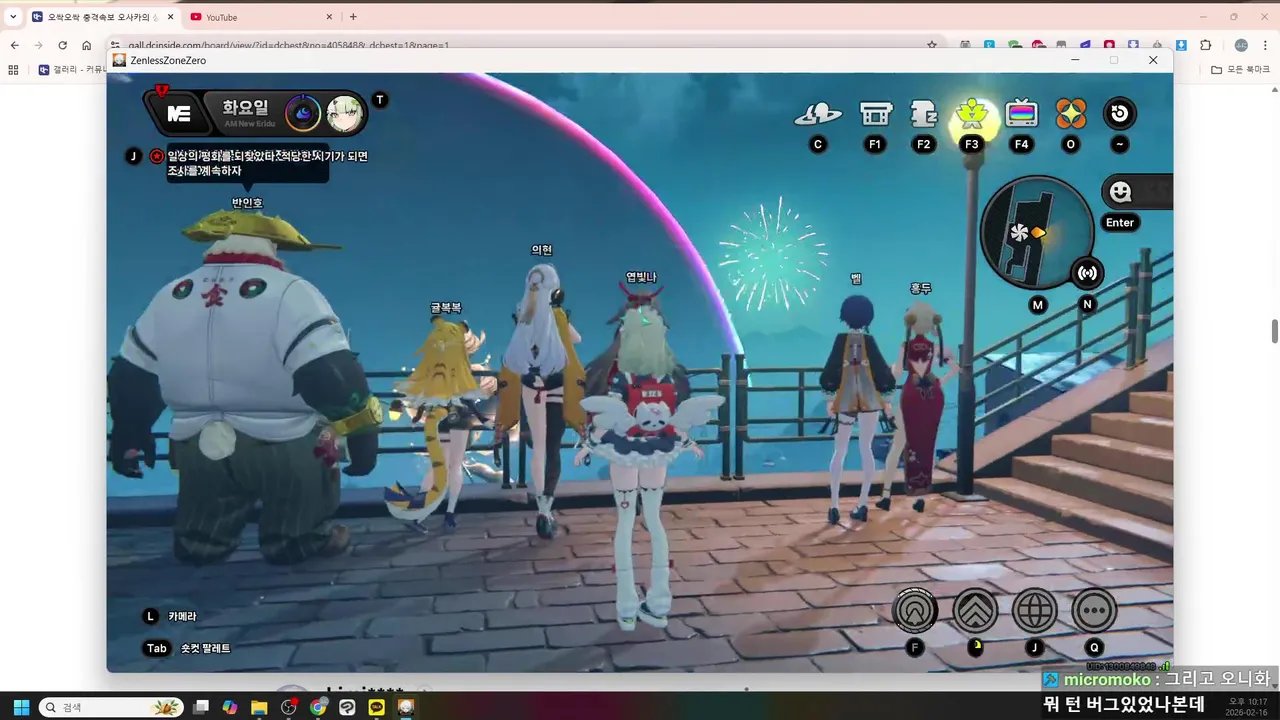The image size is (1280, 720).
Task: Reload the browser page
Action: pyautogui.click(x=62, y=45)
